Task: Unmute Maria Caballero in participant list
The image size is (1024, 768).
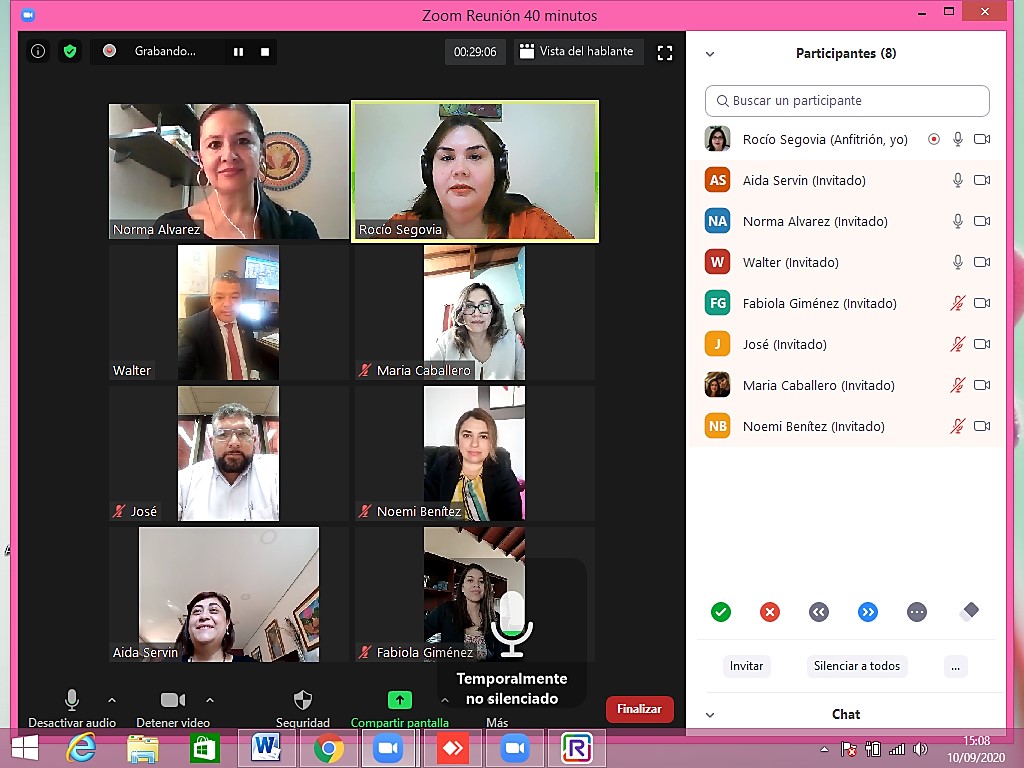Action: (957, 385)
